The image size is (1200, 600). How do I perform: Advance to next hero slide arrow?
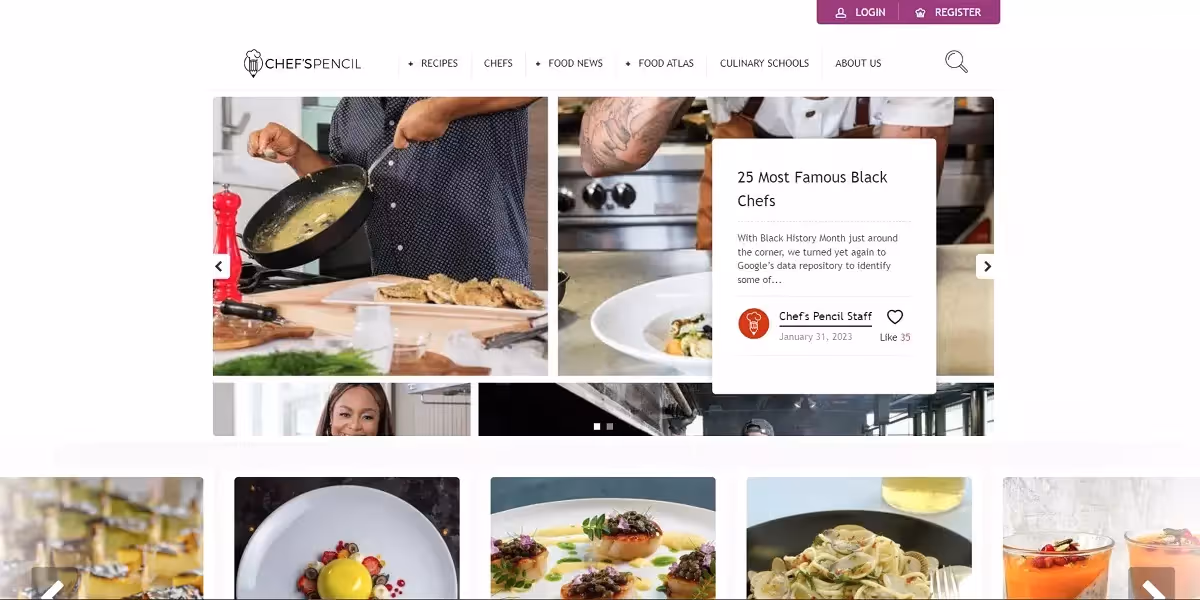pyautogui.click(x=986, y=266)
